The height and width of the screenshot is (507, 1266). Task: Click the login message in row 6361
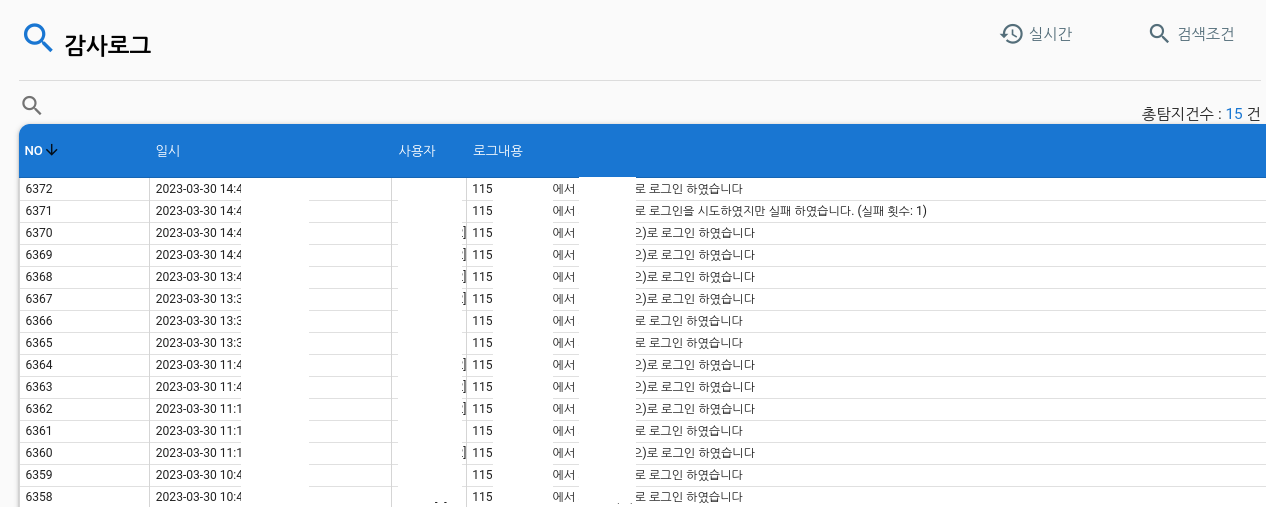pyautogui.click(x=688, y=431)
